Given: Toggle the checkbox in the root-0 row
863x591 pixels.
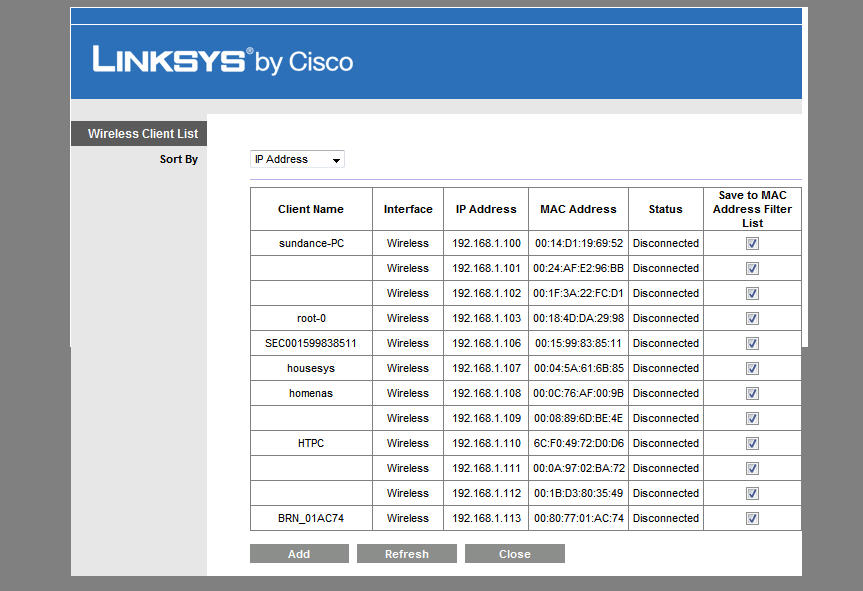Looking at the screenshot, I should [x=752, y=318].
